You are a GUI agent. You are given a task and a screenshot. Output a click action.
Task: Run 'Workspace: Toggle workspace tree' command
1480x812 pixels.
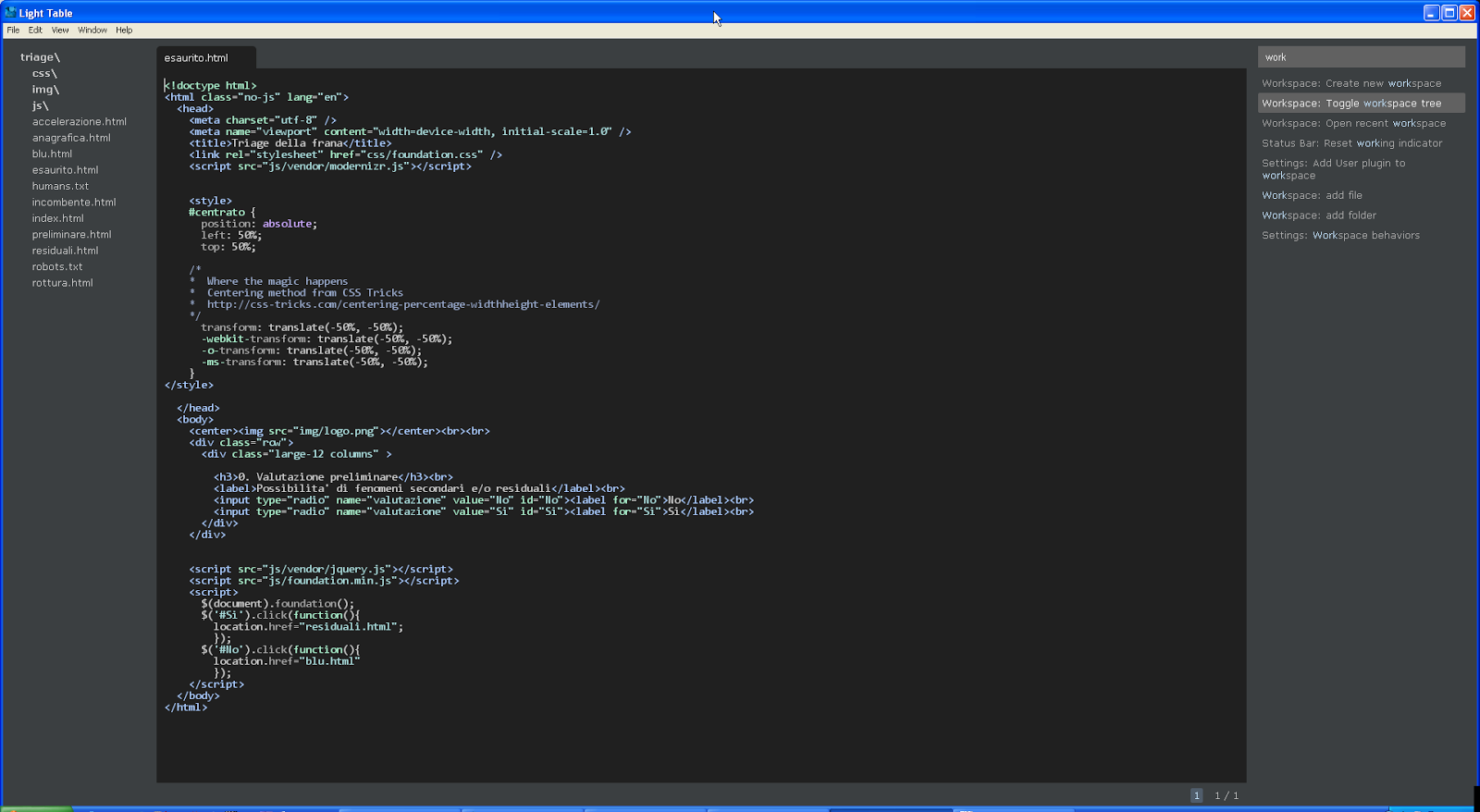(1361, 104)
